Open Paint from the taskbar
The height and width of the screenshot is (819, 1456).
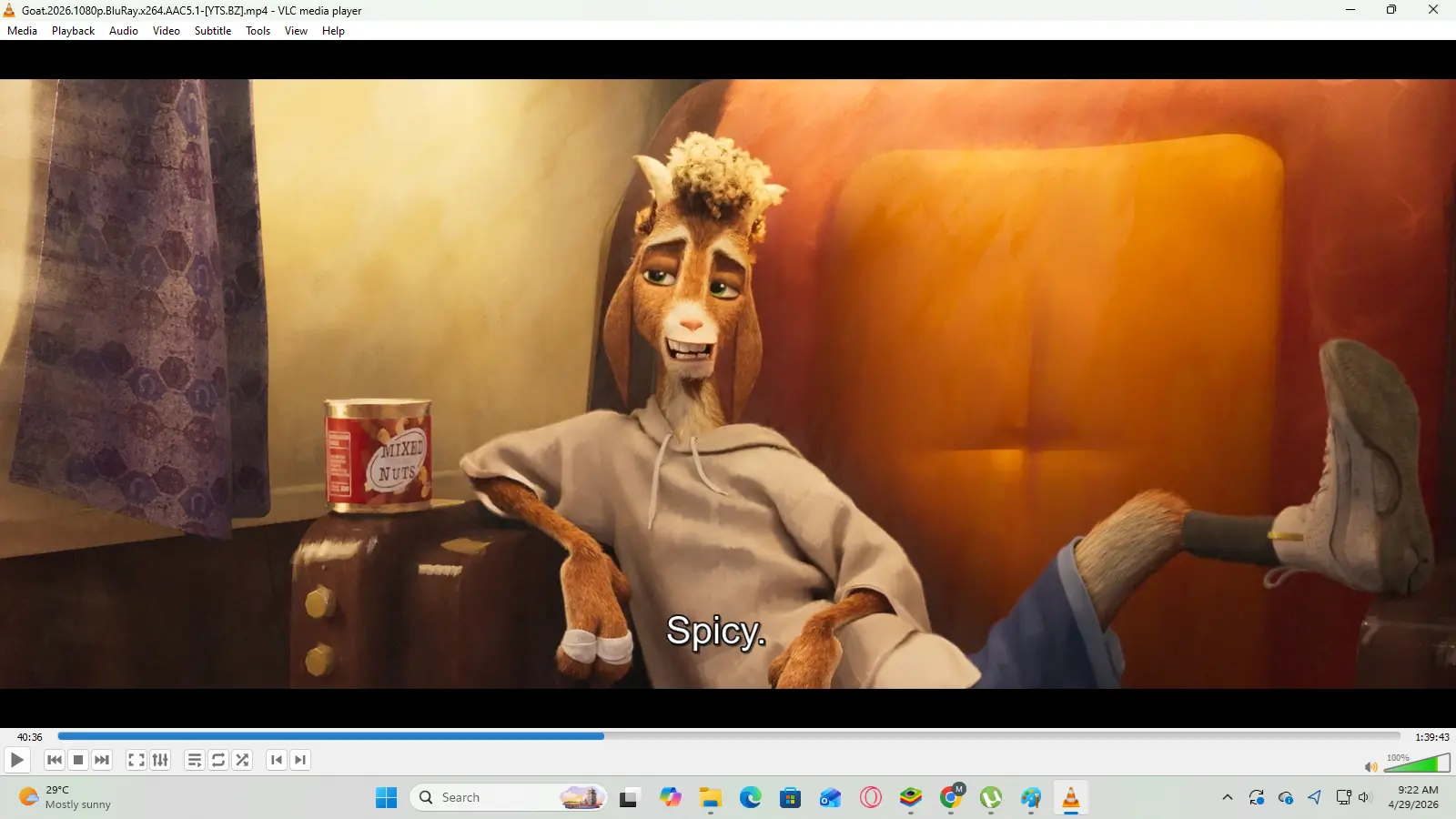tap(1031, 798)
